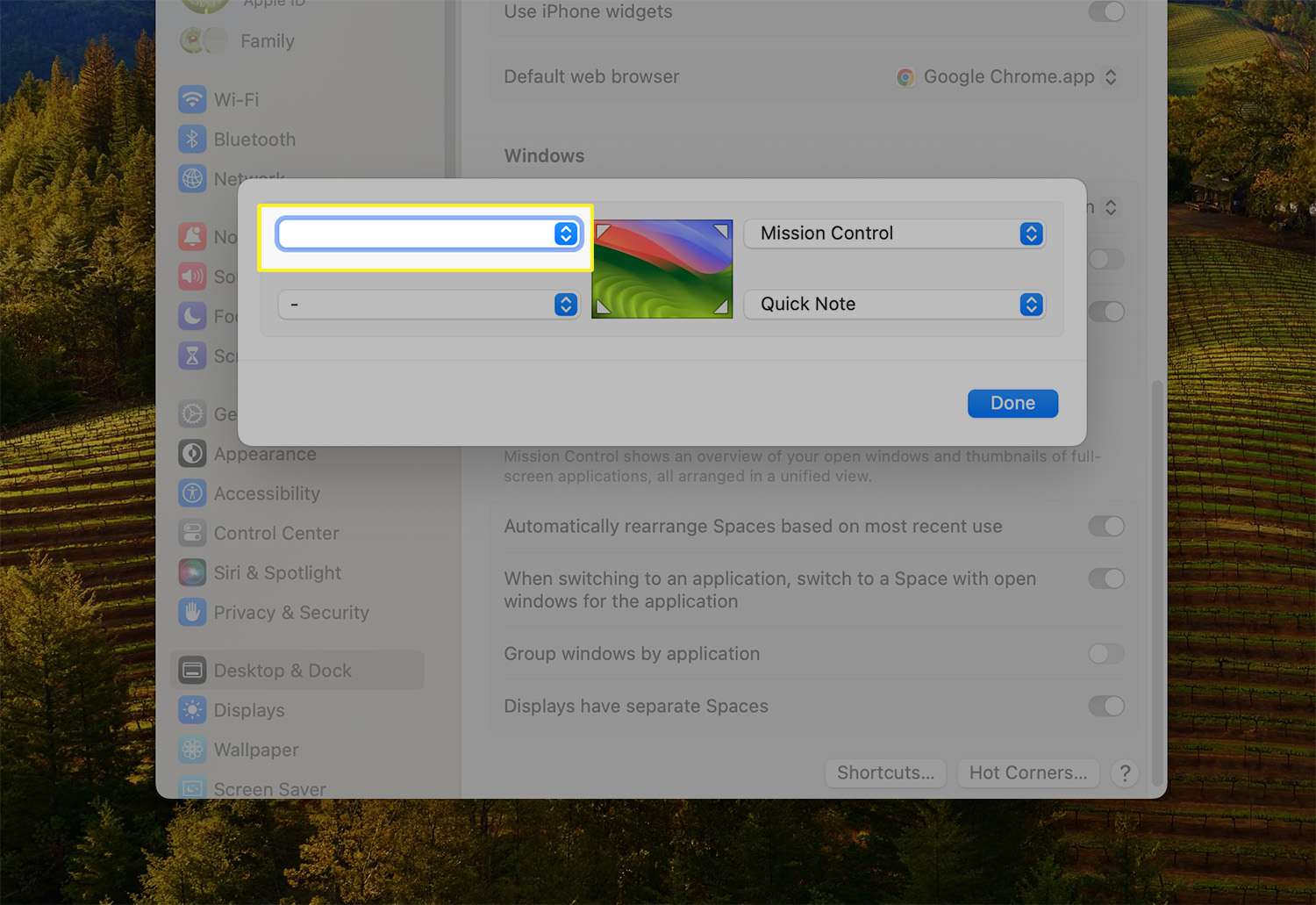This screenshot has height=905, width=1316.
Task: Click the Wi-Fi icon in sidebar
Action: pyautogui.click(x=192, y=99)
